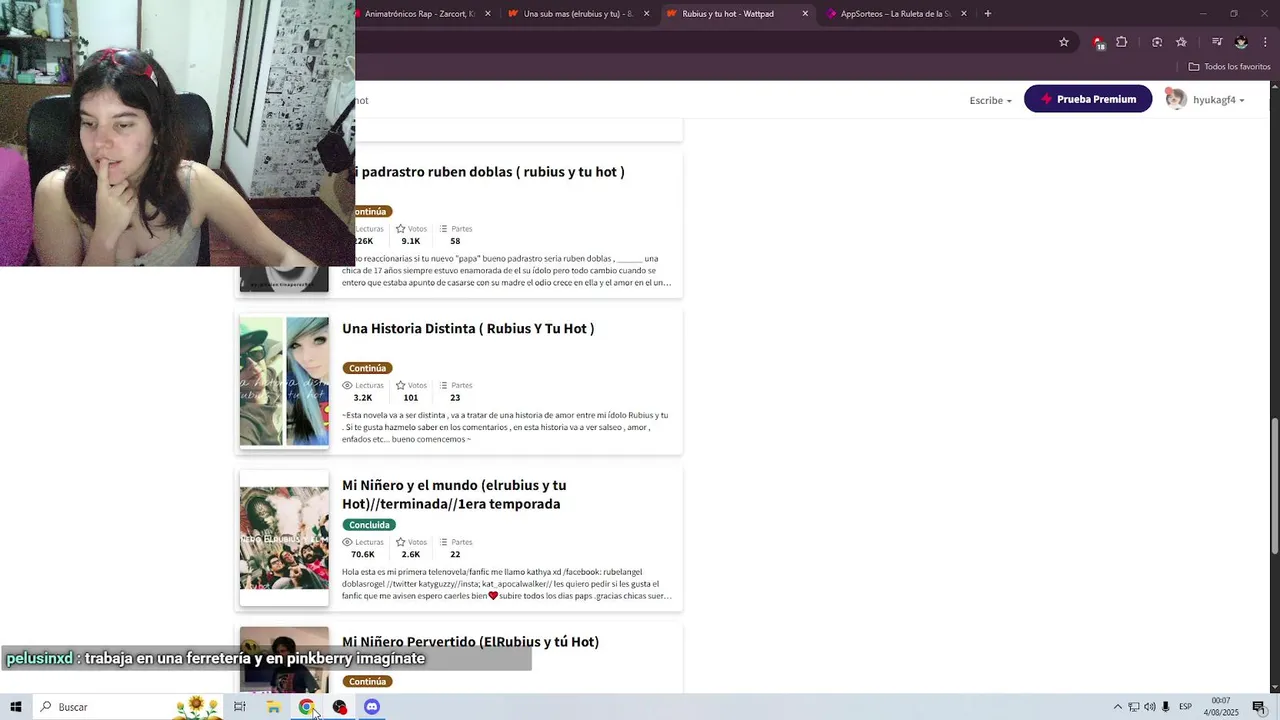
Task: Click the hyukagf4 profile avatar
Action: click(x=1176, y=99)
